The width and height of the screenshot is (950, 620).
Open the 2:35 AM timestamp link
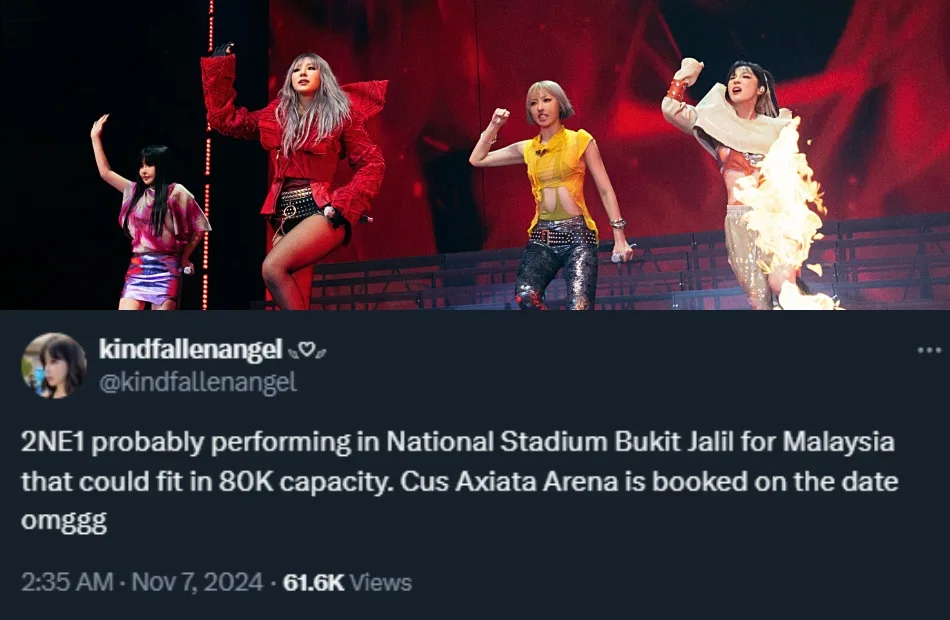click(67, 582)
